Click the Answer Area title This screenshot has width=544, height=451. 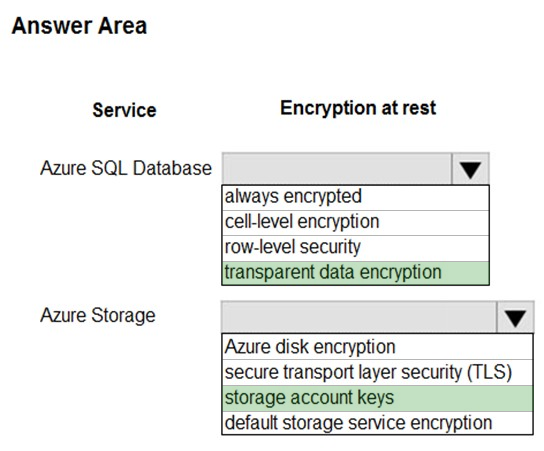(x=79, y=26)
